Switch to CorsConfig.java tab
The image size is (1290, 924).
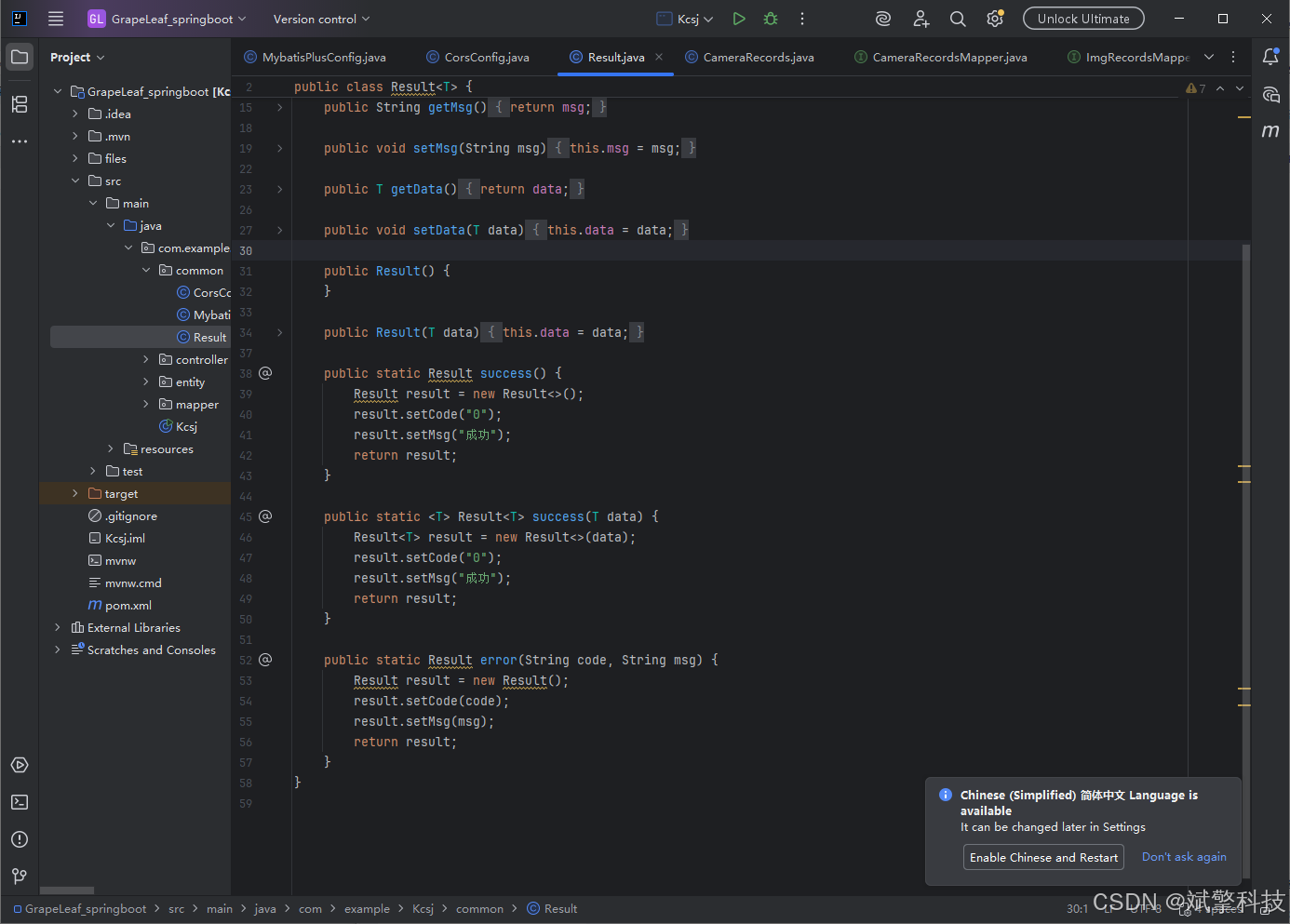pyautogui.click(x=478, y=57)
